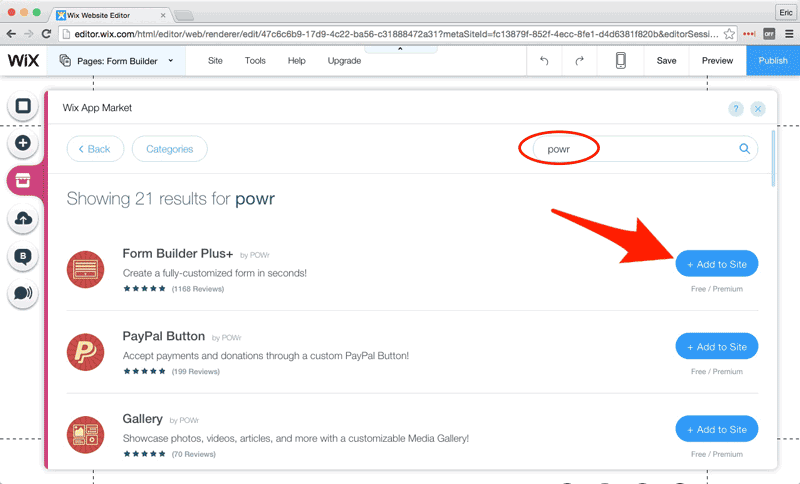
Task: Open Gallery app title
Action: pos(142,419)
